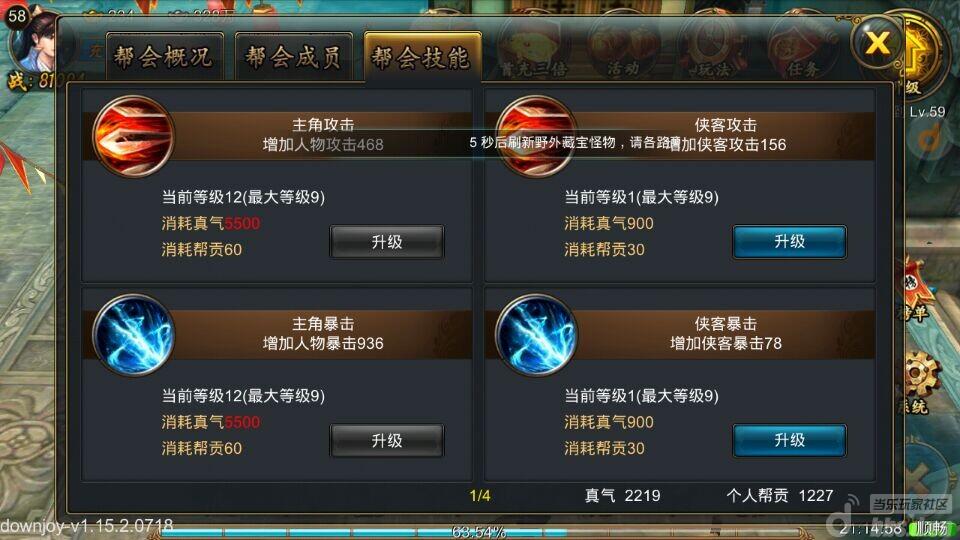Viewport: 960px width, 540px height.
Task: Switch to the 帮会成员 tab
Action: click(293, 57)
